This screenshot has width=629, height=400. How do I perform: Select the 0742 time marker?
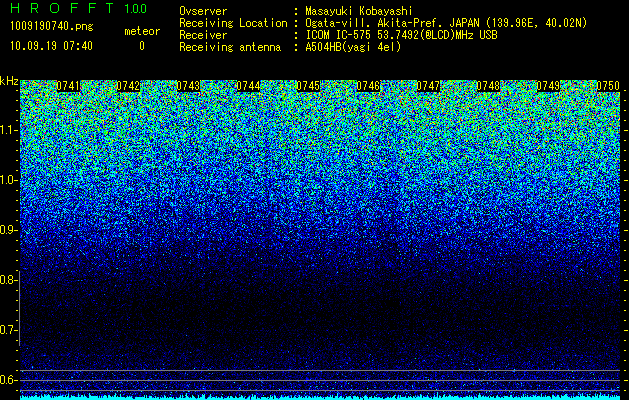pyautogui.click(x=128, y=86)
